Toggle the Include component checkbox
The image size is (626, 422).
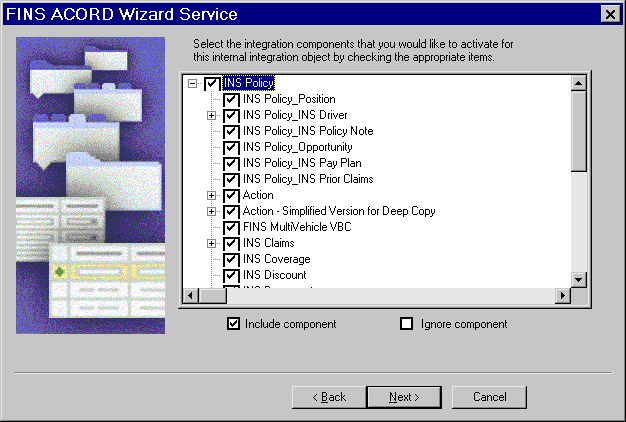pyautogui.click(x=233, y=323)
